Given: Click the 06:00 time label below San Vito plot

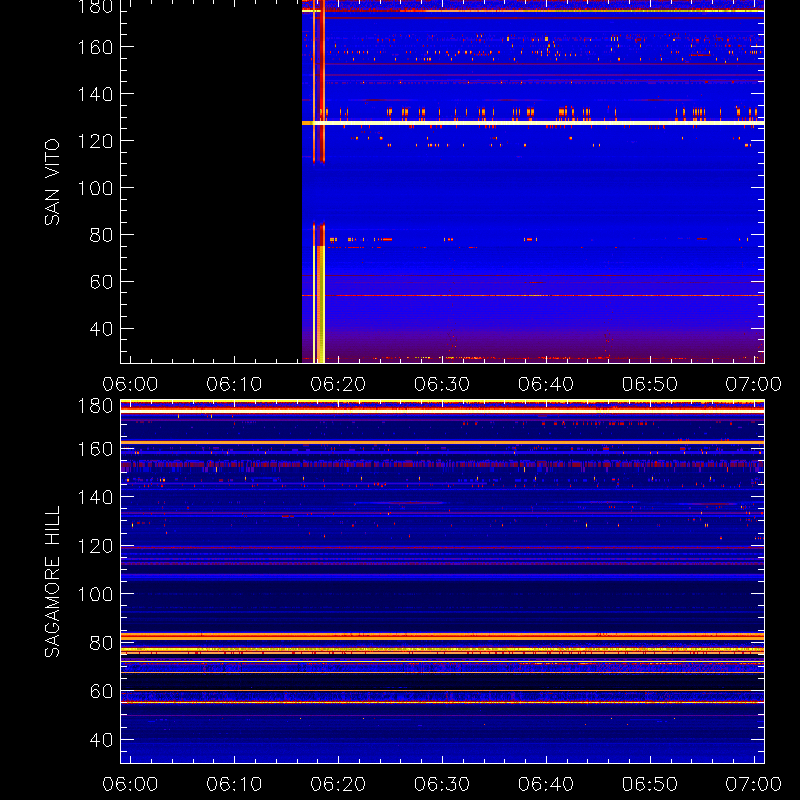Looking at the screenshot, I should point(130,384).
